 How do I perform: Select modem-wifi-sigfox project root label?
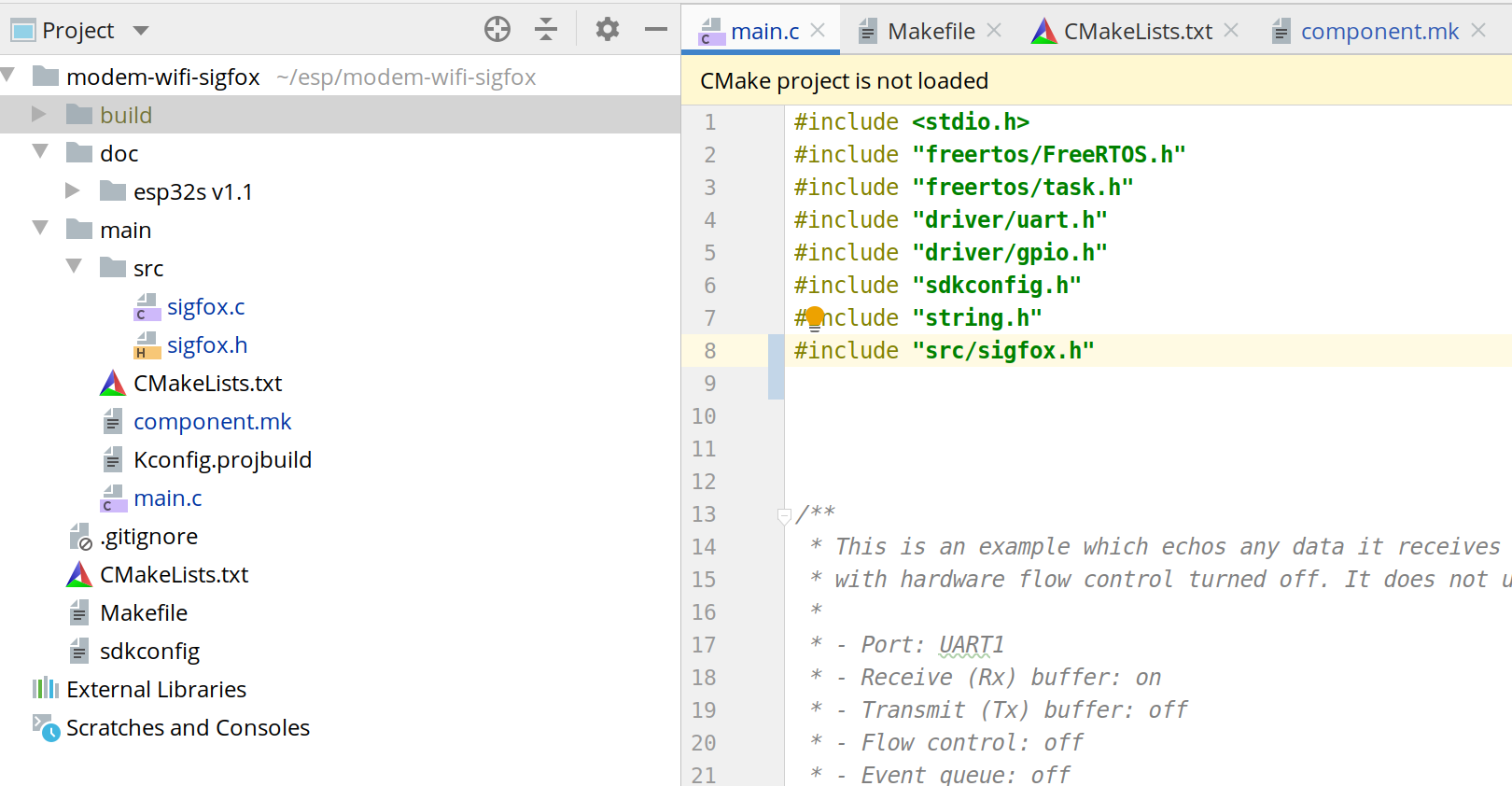point(162,77)
